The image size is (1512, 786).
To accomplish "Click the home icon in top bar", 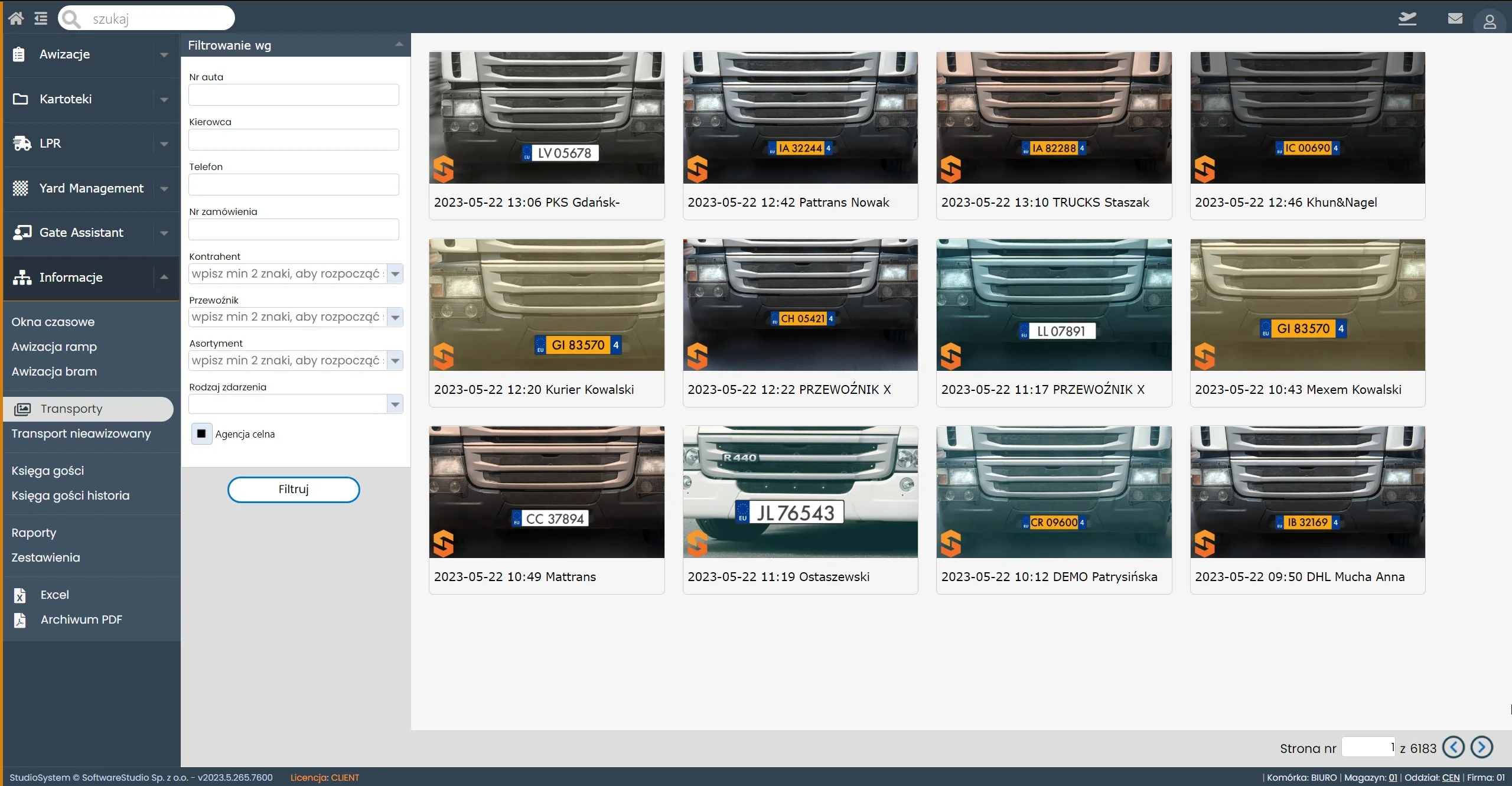I will coord(16,18).
